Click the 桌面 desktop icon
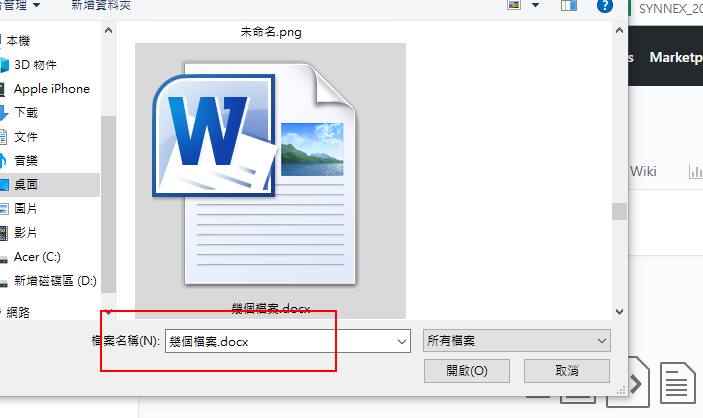The width and height of the screenshot is (703, 418). (4, 185)
